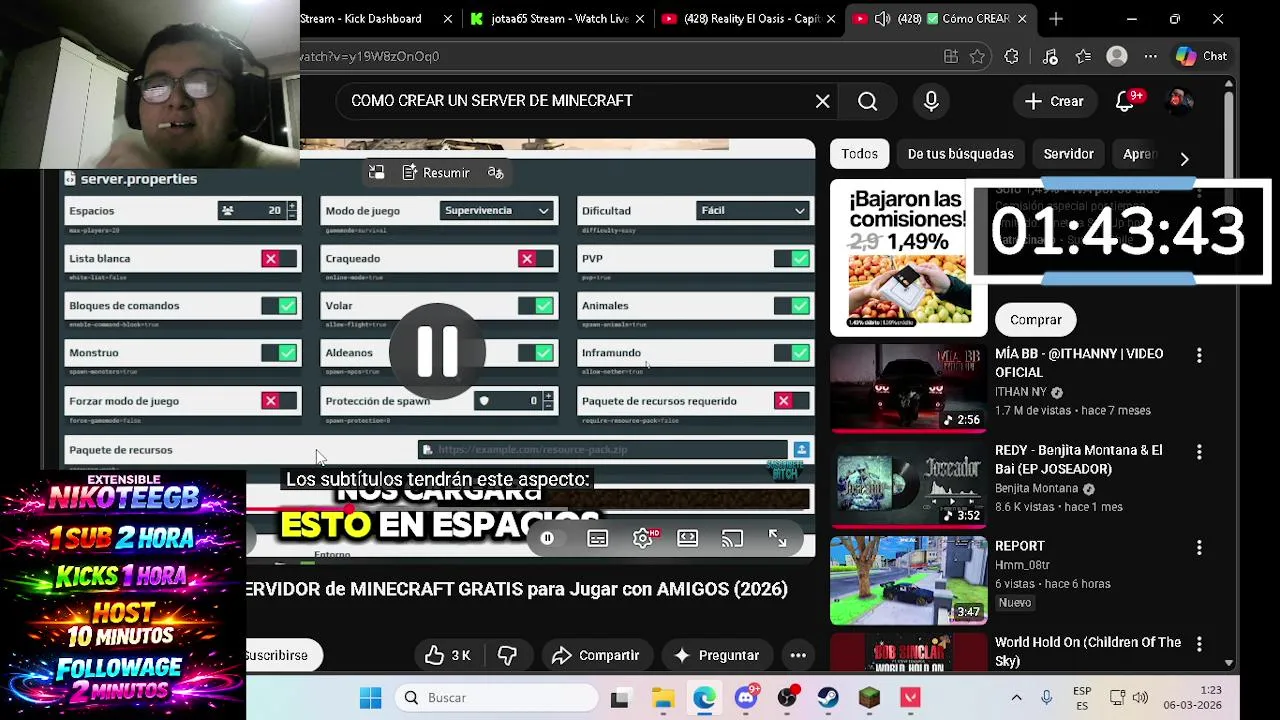Open the Edge profile icon

click(1117, 57)
